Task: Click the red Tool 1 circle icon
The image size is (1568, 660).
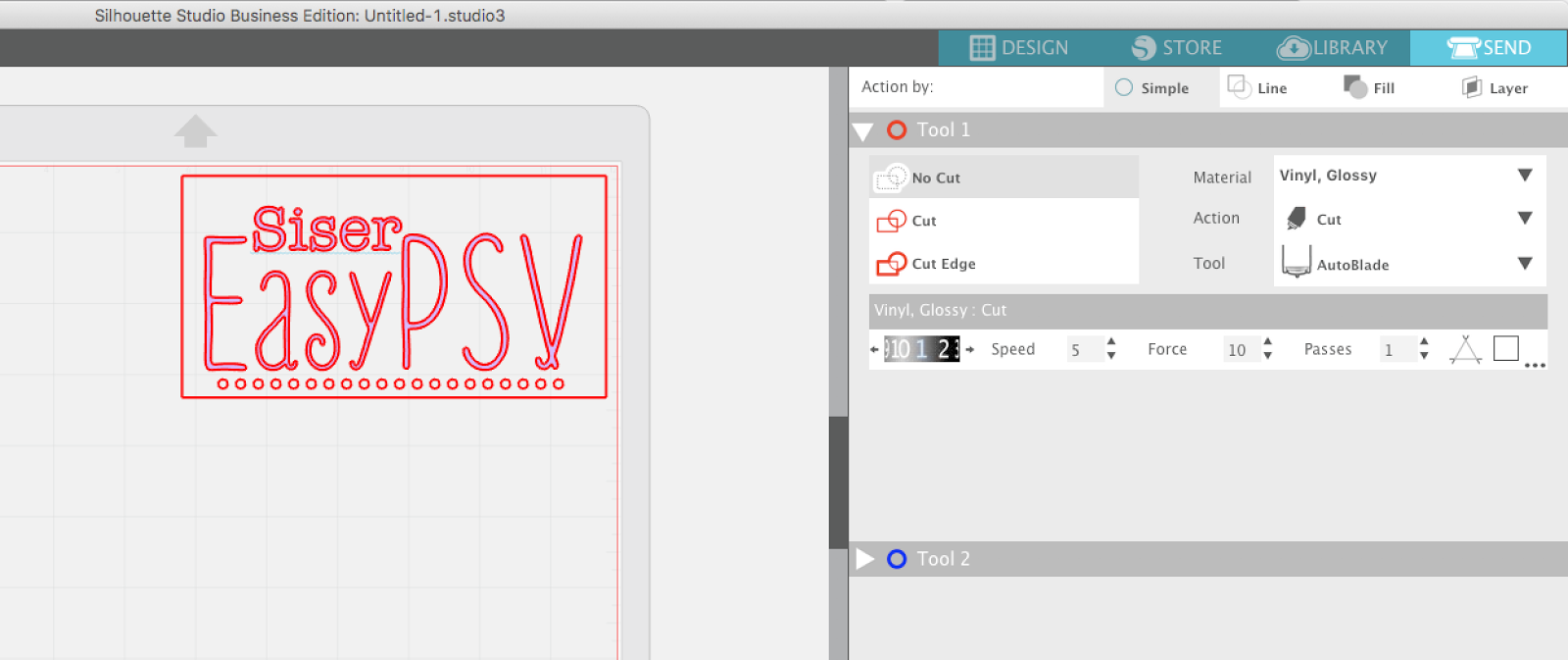Action: tap(897, 129)
